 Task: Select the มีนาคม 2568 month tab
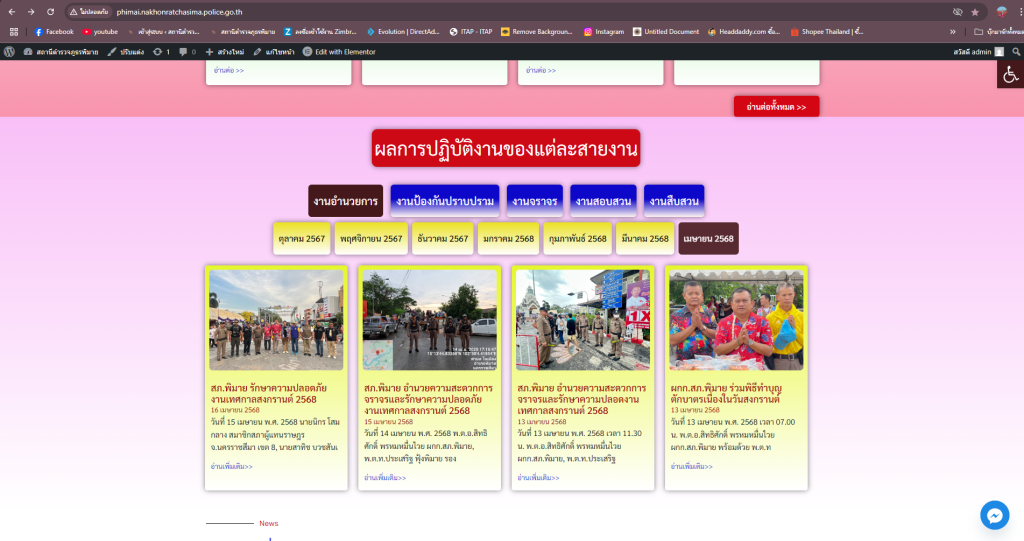click(645, 239)
